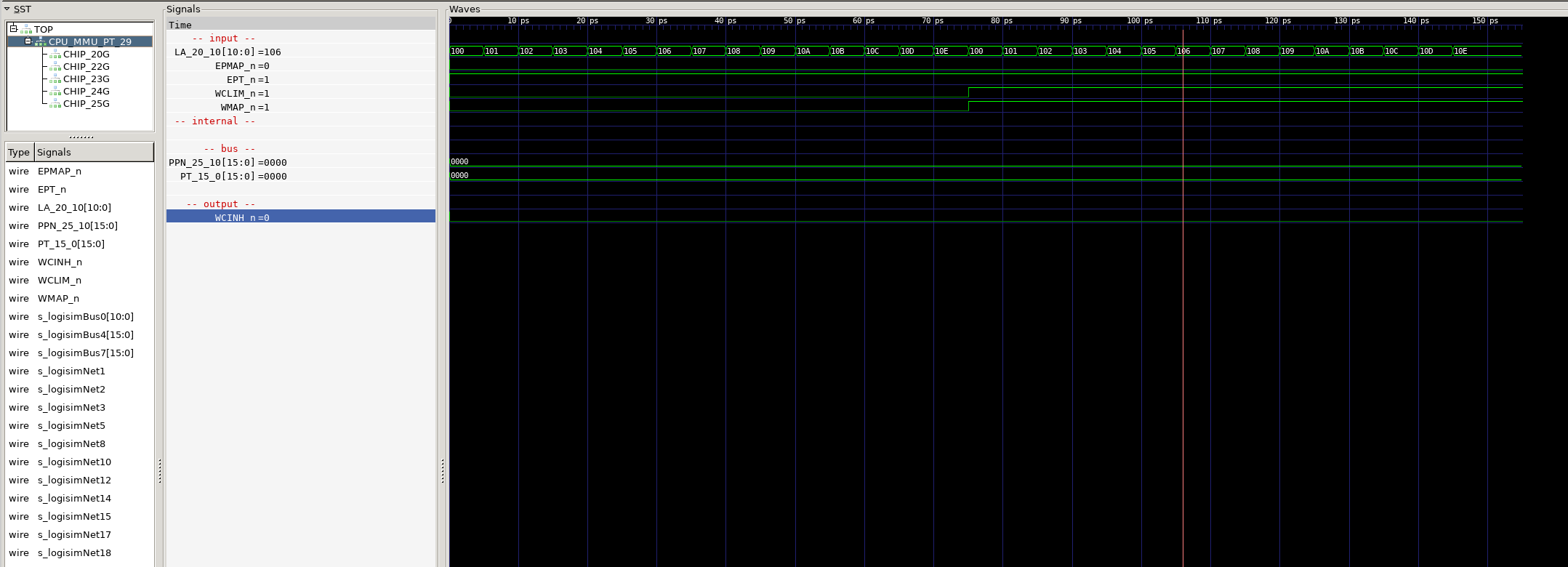Select WCINH_n wire in the signal list
Screen dimensions: 1568x567
[80, 262]
